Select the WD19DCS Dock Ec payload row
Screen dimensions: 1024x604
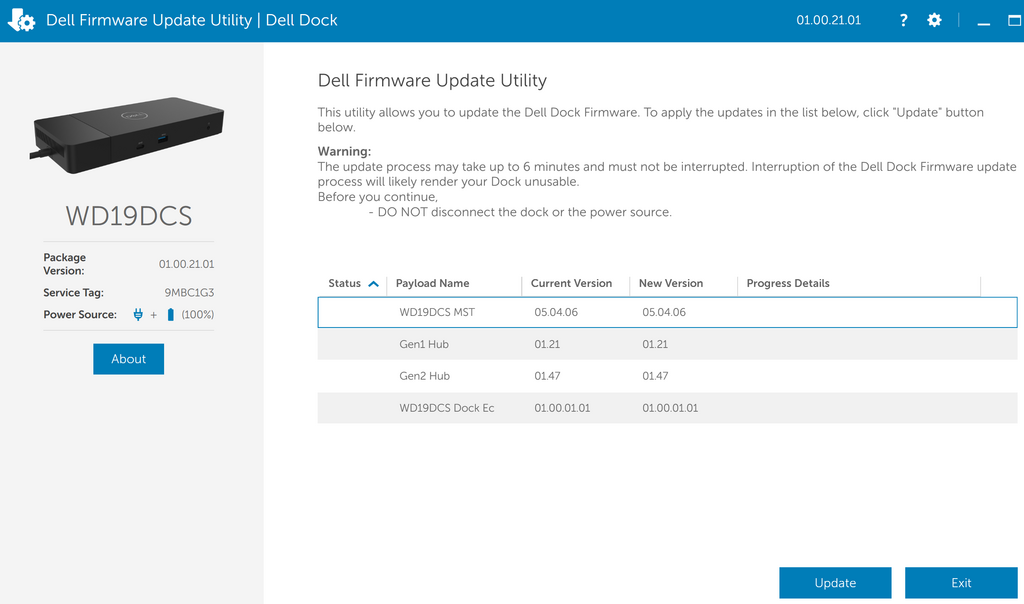pyautogui.click(x=667, y=408)
